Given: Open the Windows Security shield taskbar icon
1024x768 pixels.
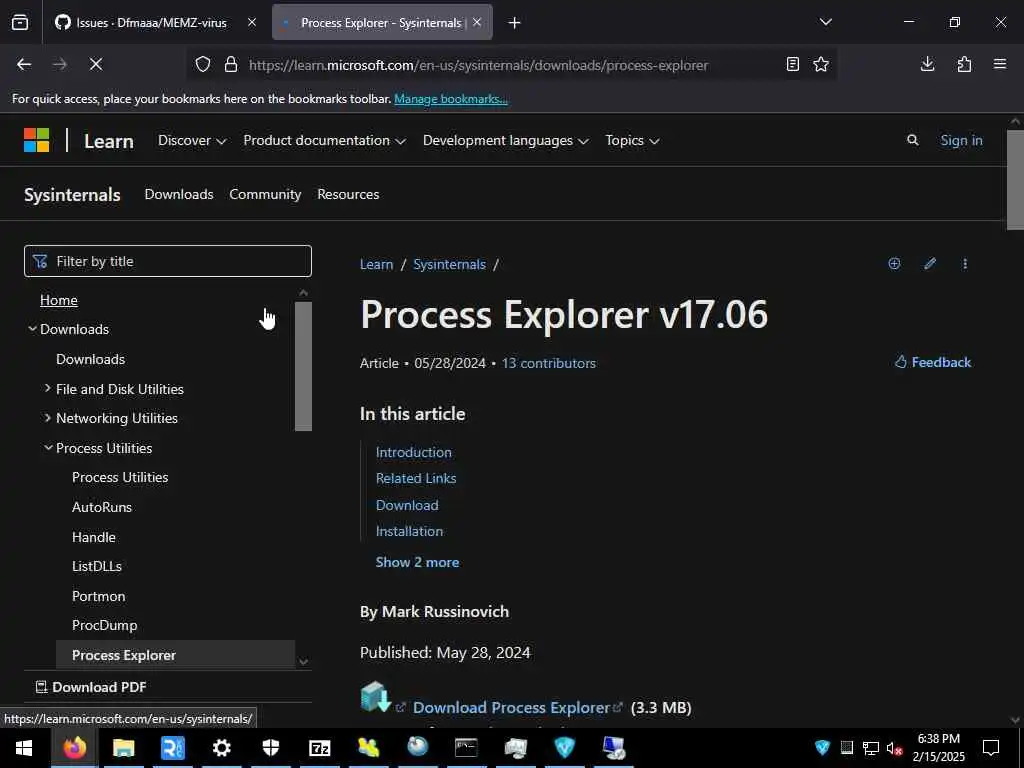Looking at the screenshot, I should 270,748.
